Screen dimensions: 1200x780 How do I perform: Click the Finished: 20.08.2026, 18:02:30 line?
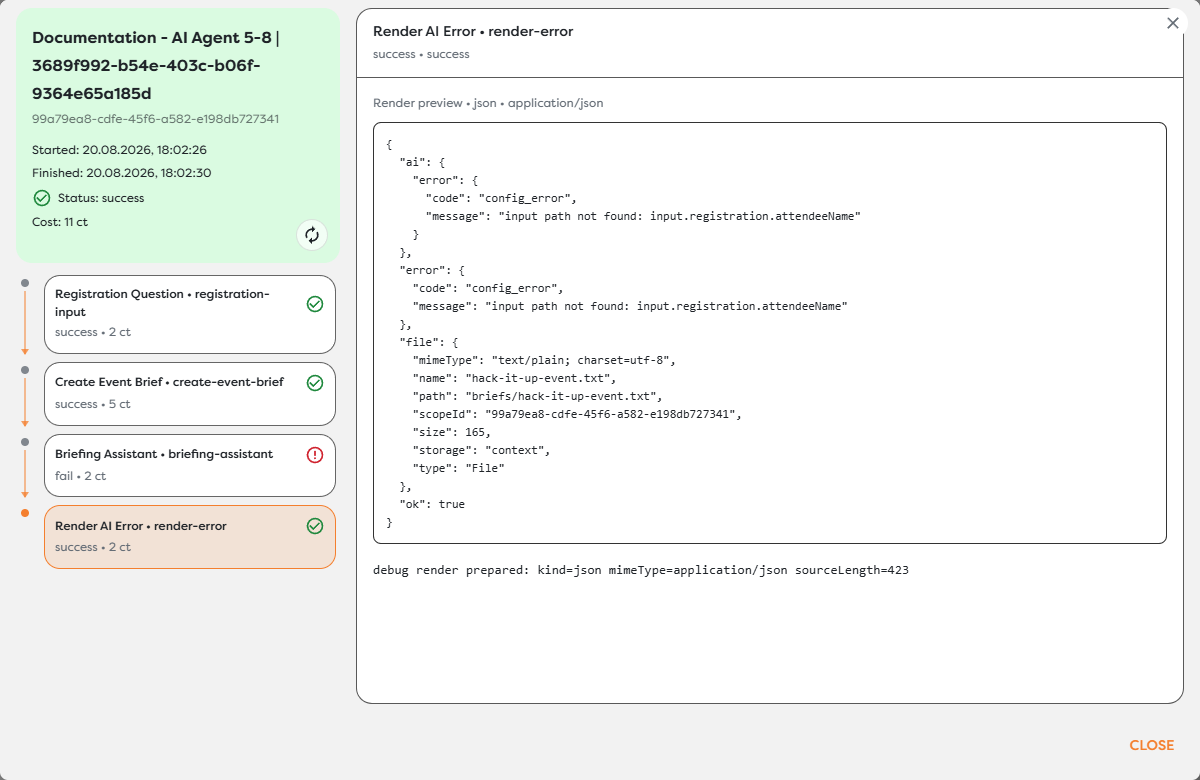pyautogui.click(x=121, y=173)
